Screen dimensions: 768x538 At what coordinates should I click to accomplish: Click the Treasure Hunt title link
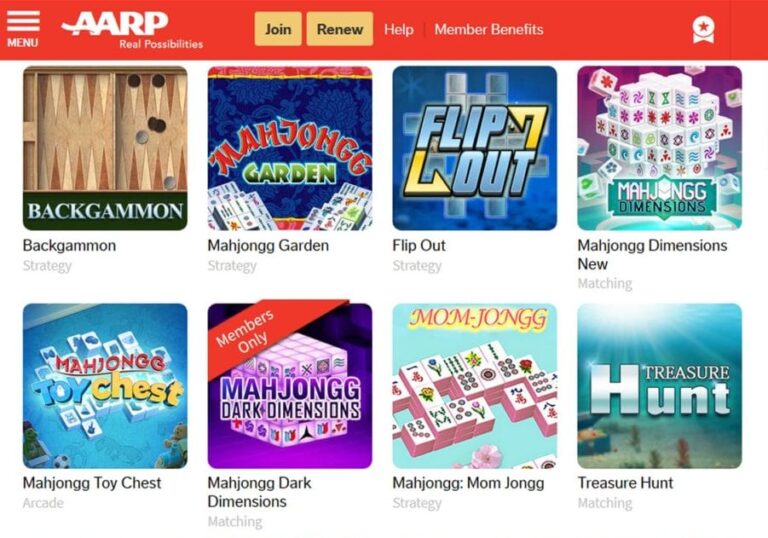click(x=625, y=483)
